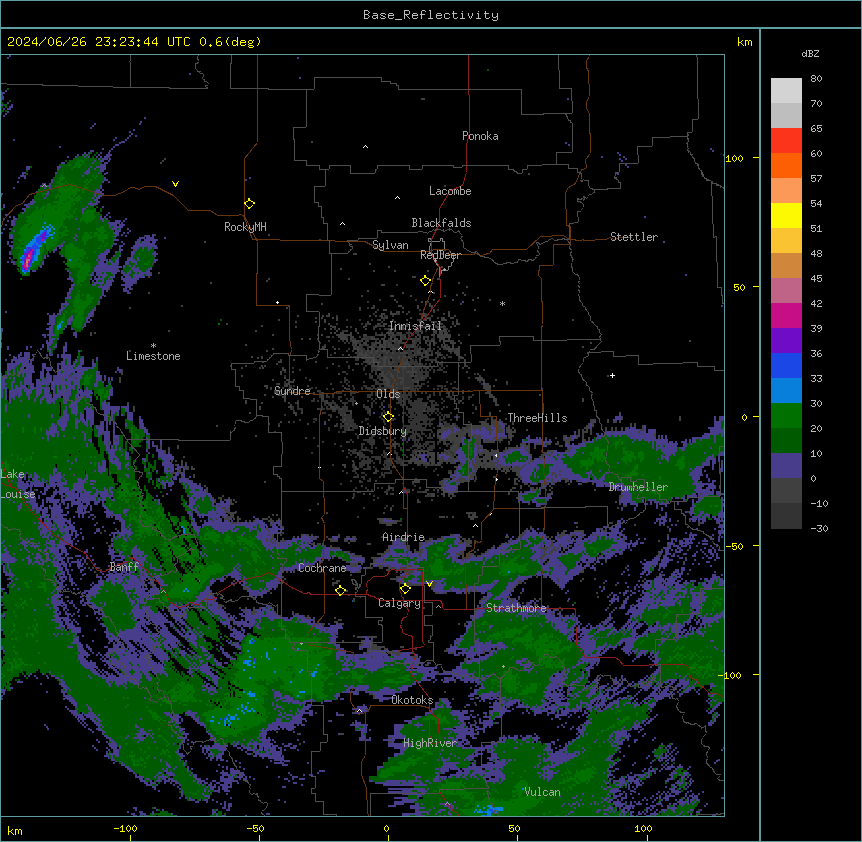Click the yellow diamond marker above Calgary label
The height and width of the screenshot is (842, 862).
(405, 589)
